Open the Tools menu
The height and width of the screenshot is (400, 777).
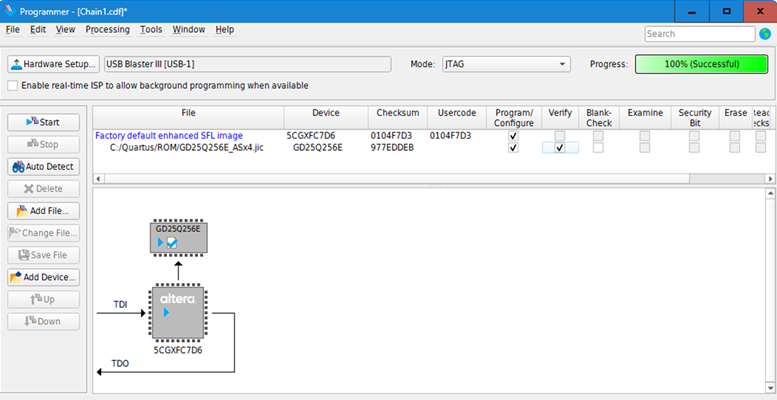(151, 30)
